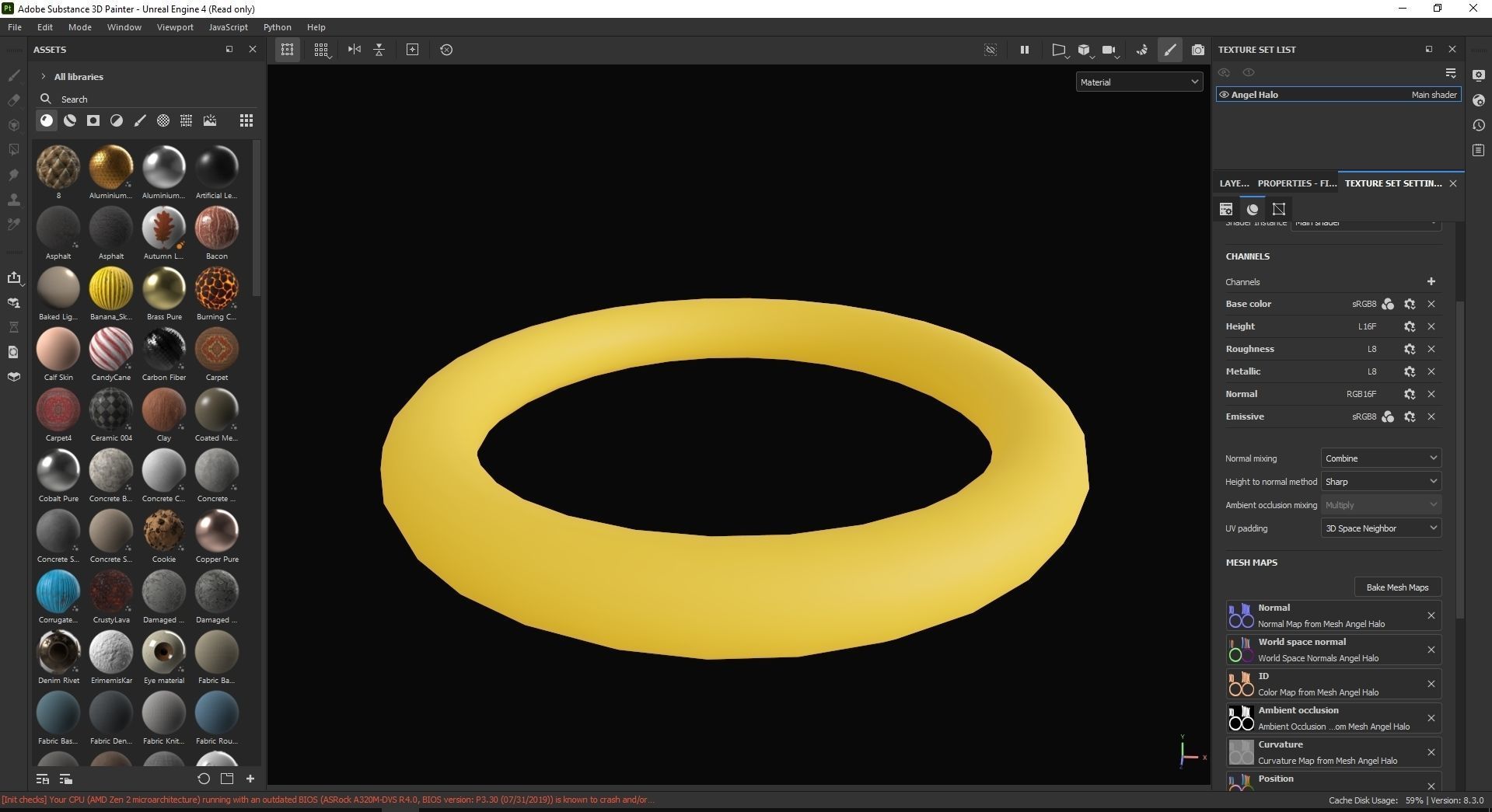Open the Log panel icon on right dock
This screenshot has width=1492, height=812.
[1479, 150]
